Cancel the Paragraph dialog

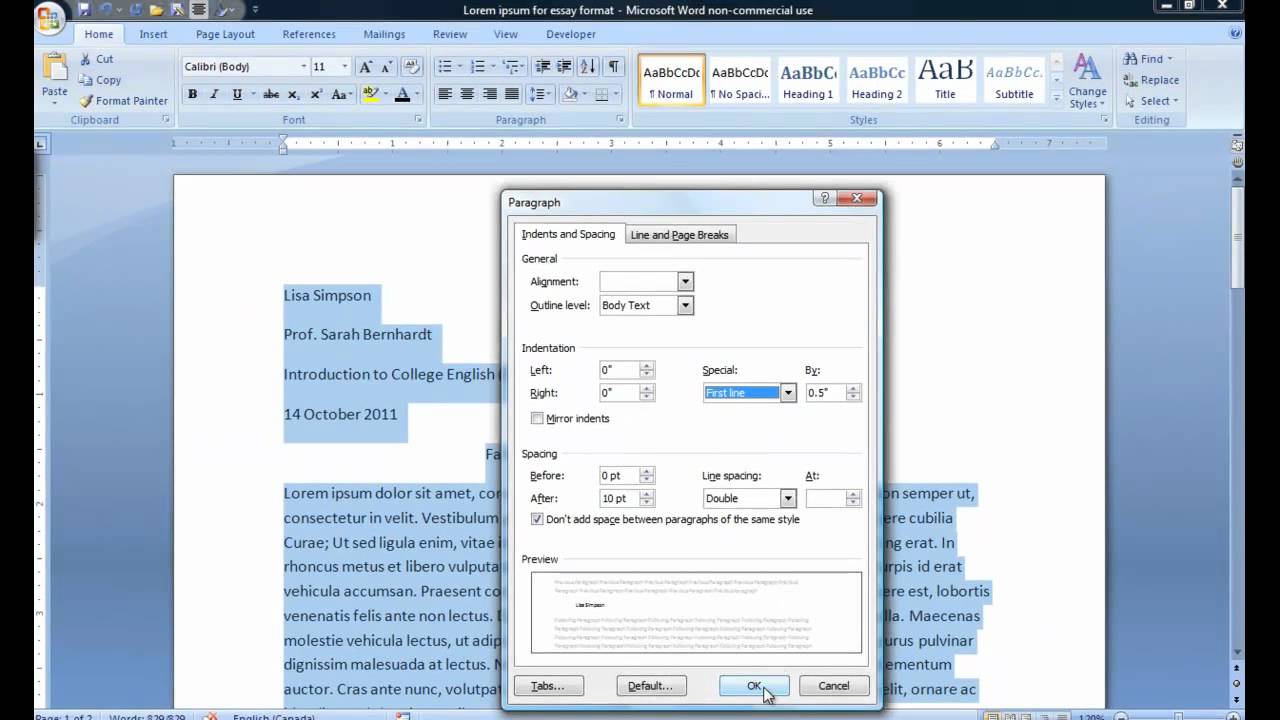coord(834,686)
